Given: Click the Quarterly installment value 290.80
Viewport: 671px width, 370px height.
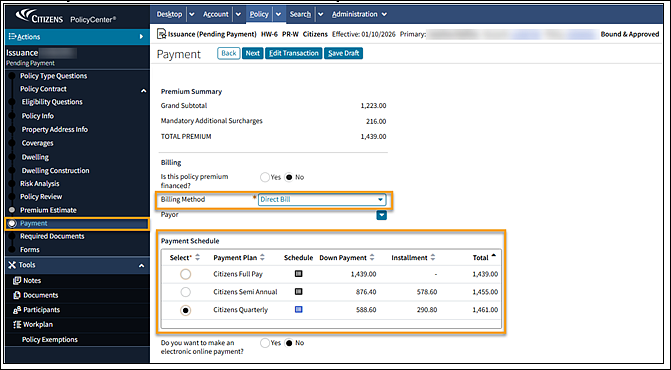Looking at the screenshot, I should click(x=427, y=309).
